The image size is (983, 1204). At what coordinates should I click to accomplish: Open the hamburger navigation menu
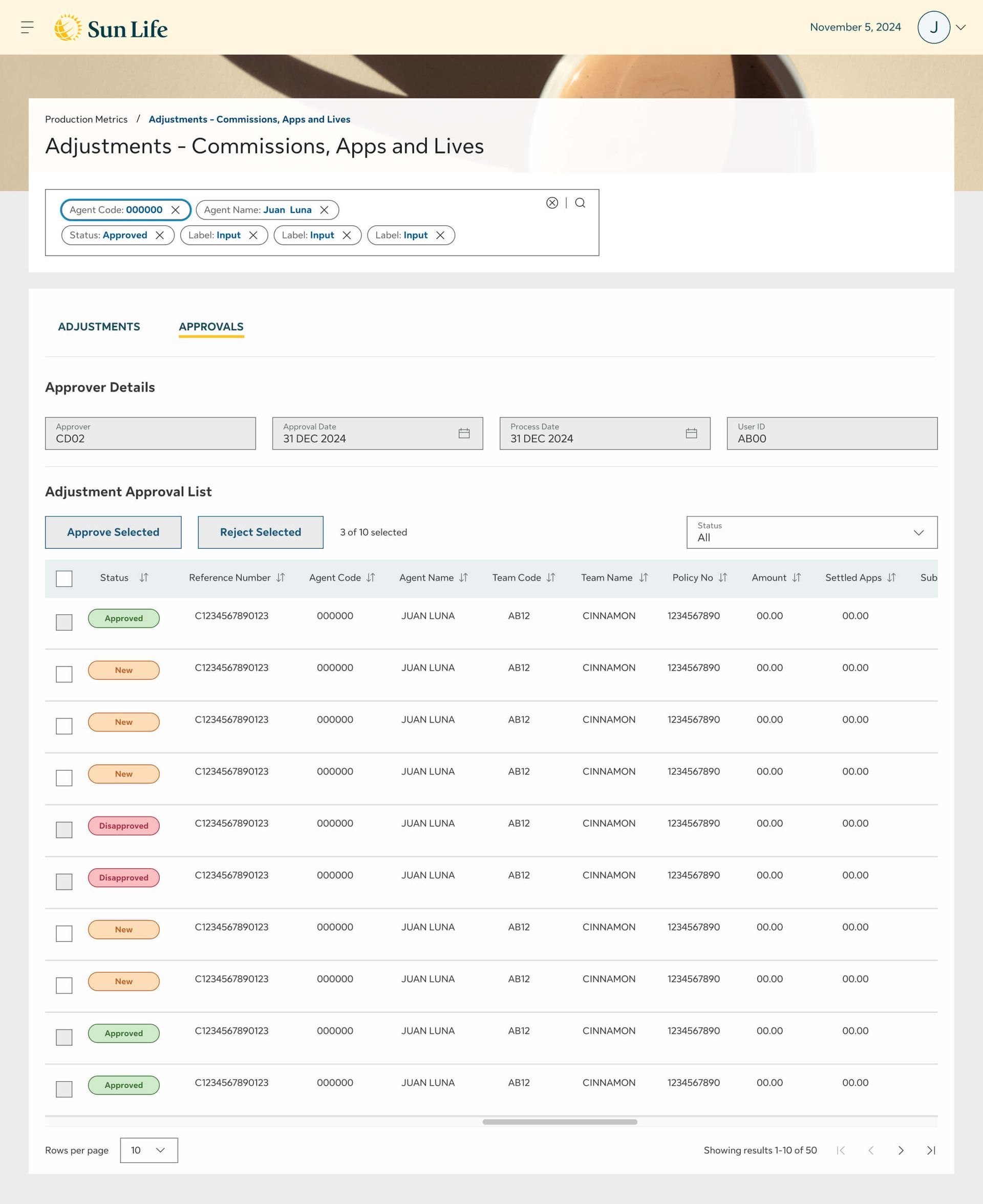pos(27,27)
